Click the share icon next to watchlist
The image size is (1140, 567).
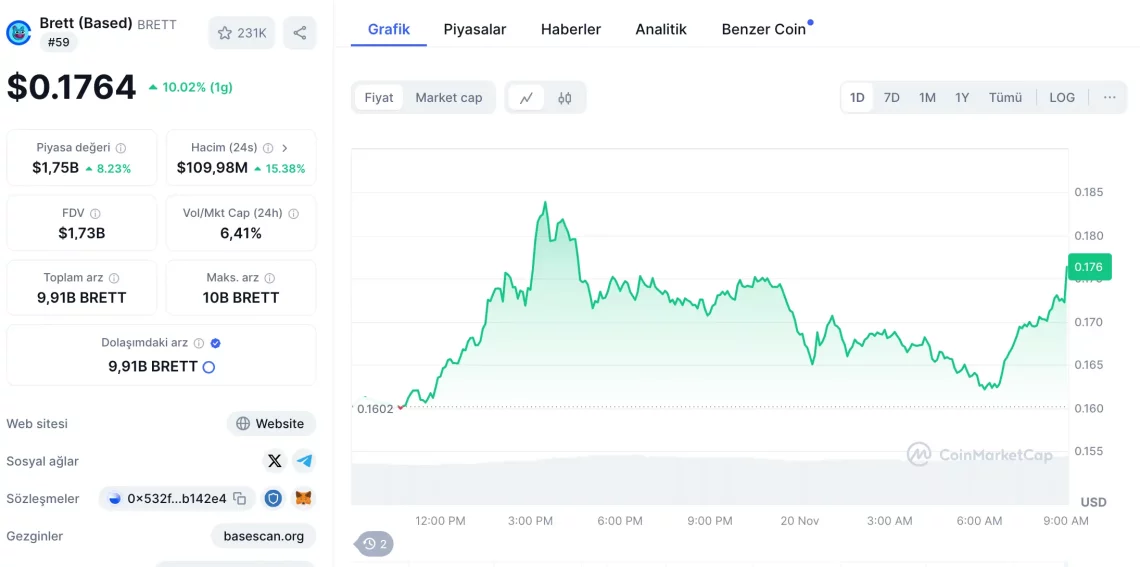pyautogui.click(x=300, y=33)
